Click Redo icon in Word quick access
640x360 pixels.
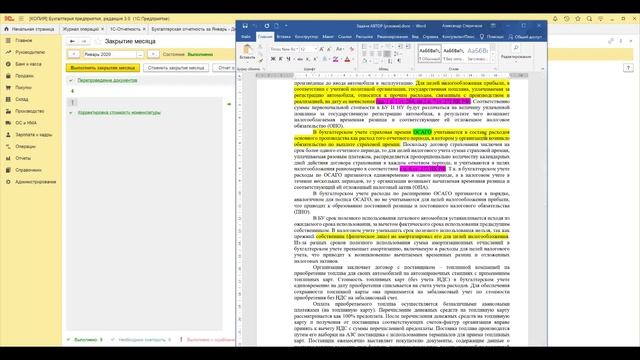coord(267,26)
